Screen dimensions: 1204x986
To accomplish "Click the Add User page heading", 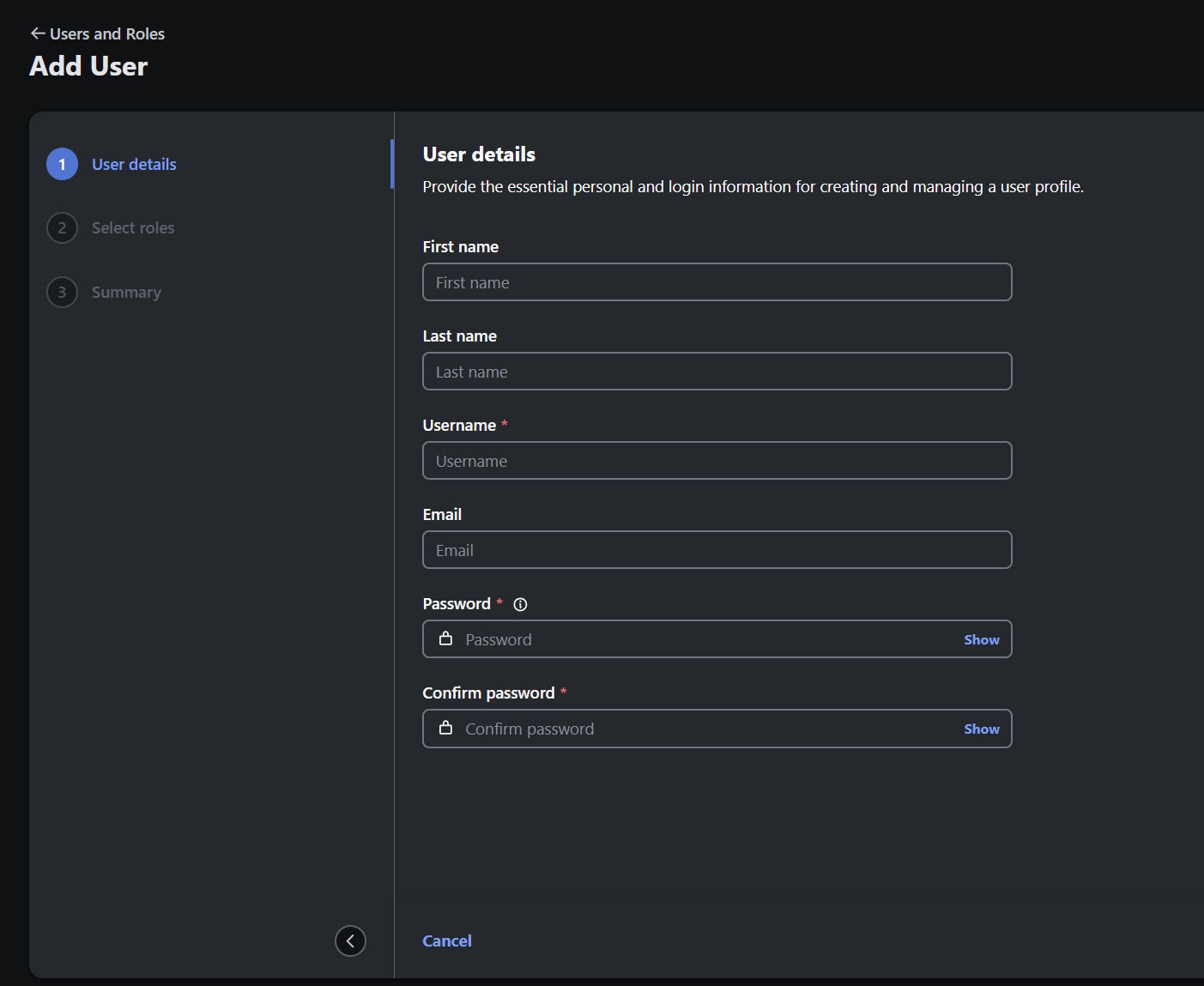I will [x=88, y=66].
